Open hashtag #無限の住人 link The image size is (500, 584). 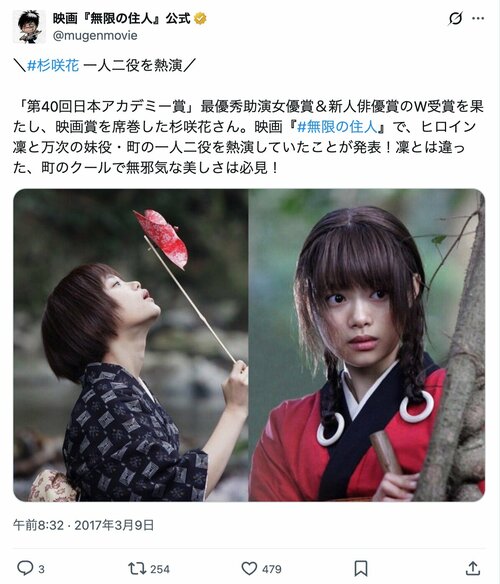pyautogui.click(x=337, y=127)
